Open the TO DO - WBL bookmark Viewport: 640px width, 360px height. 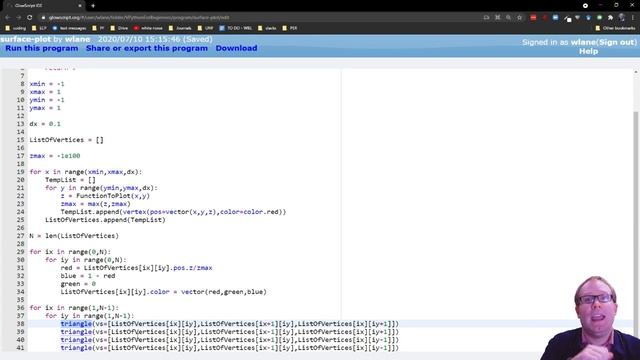tap(236, 28)
